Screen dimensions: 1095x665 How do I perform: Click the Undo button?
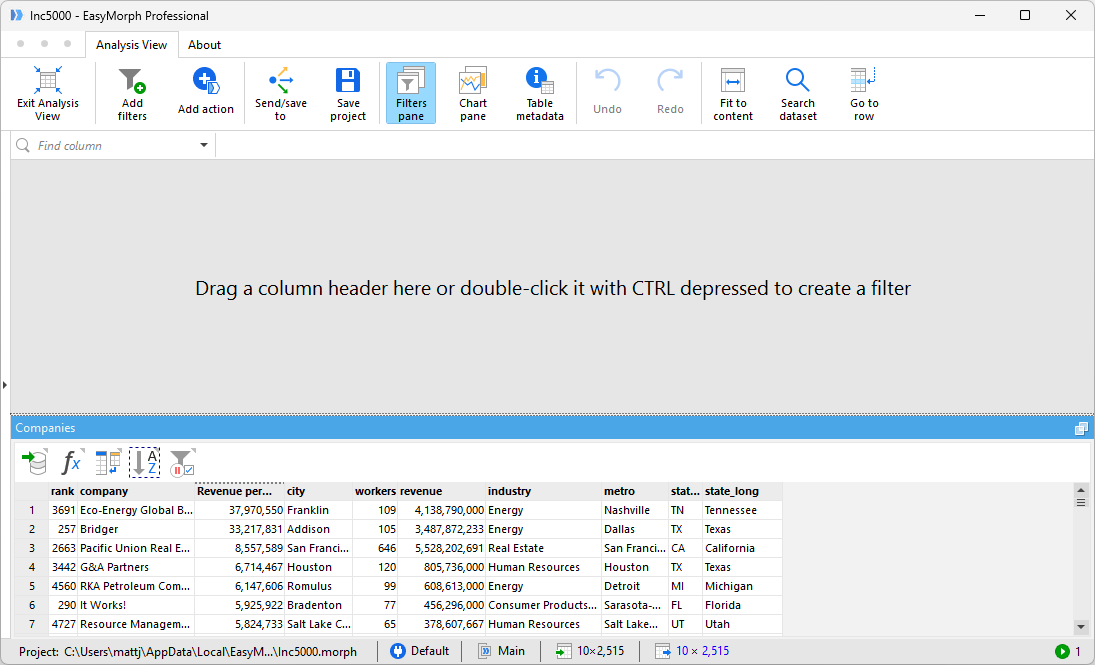pos(607,93)
